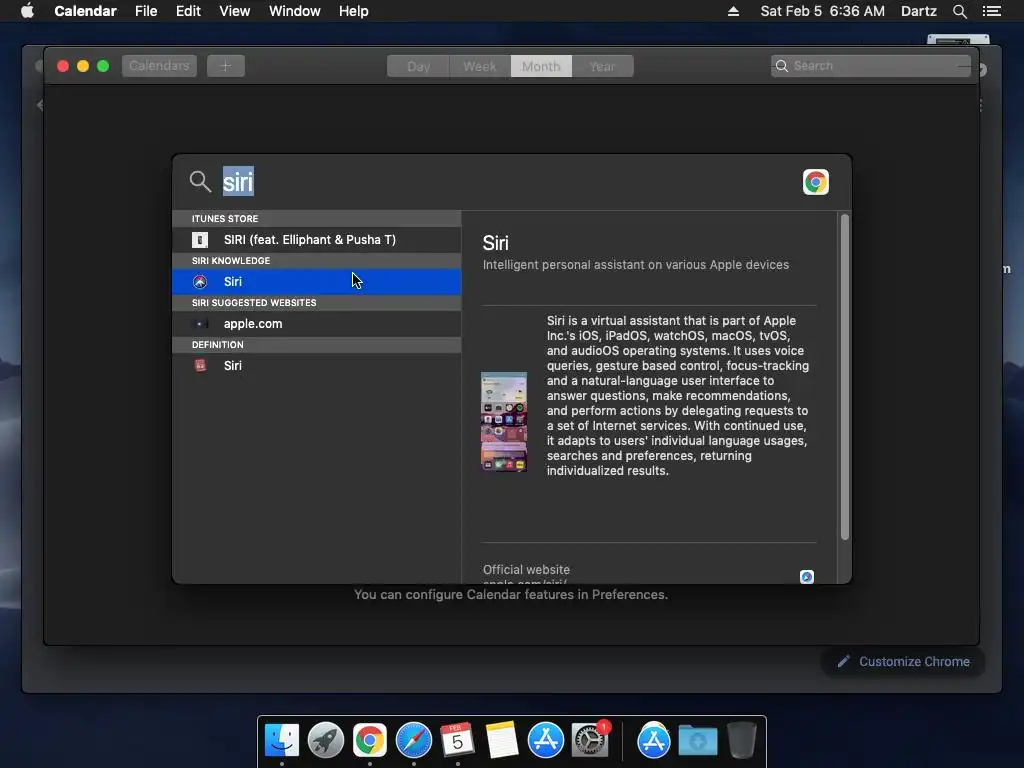Select SIRI (feat. Elliphant & Pusha T) result
1024x768 pixels.
point(317,240)
